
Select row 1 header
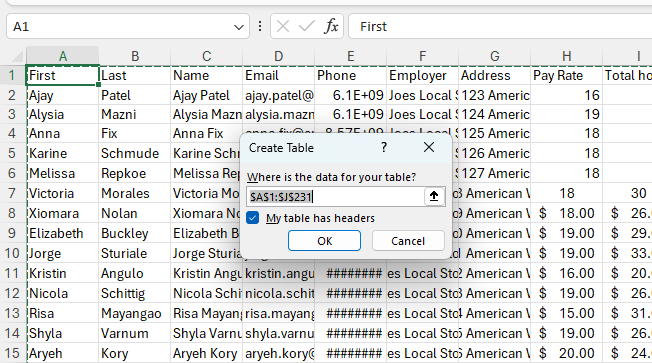tap(12, 75)
